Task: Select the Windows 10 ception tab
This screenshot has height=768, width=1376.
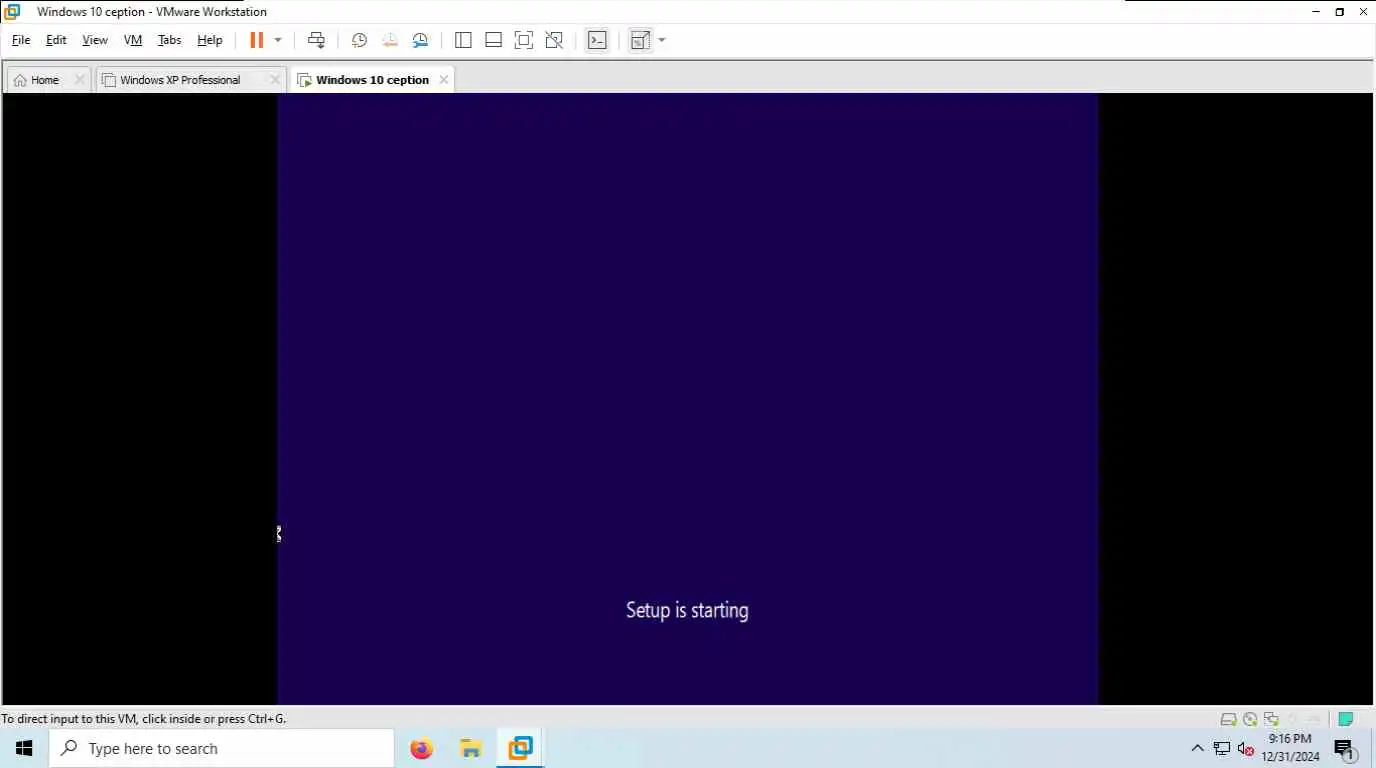Action: pos(372,80)
